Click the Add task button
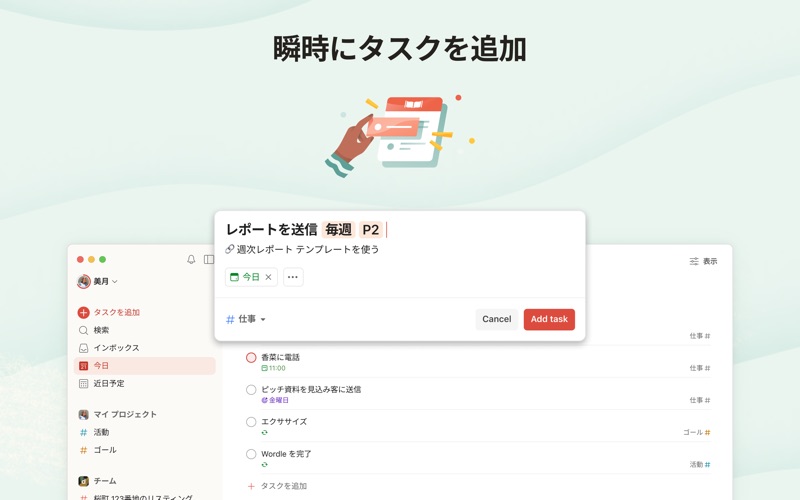The width and height of the screenshot is (800, 500). pyautogui.click(x=549, y=319)
